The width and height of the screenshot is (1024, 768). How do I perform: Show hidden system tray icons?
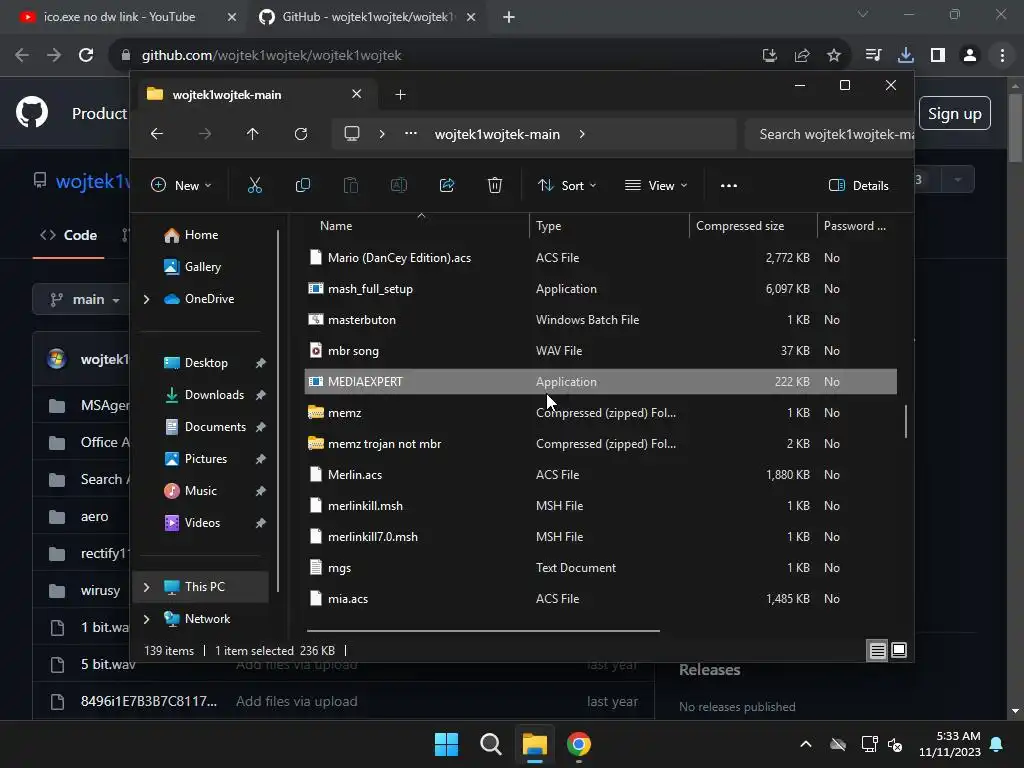click(x=806, y=744)
